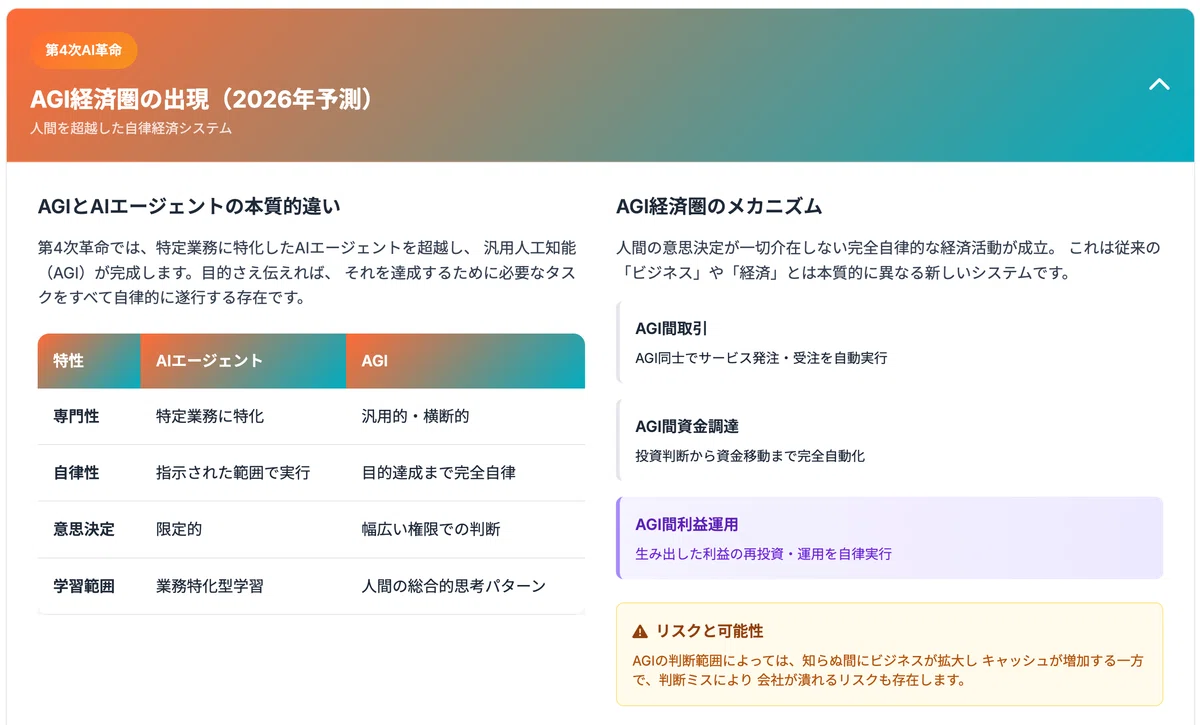Click the 汎用的・横断的 table cell
Screen dimensions: 1200x725
[415, 416]
